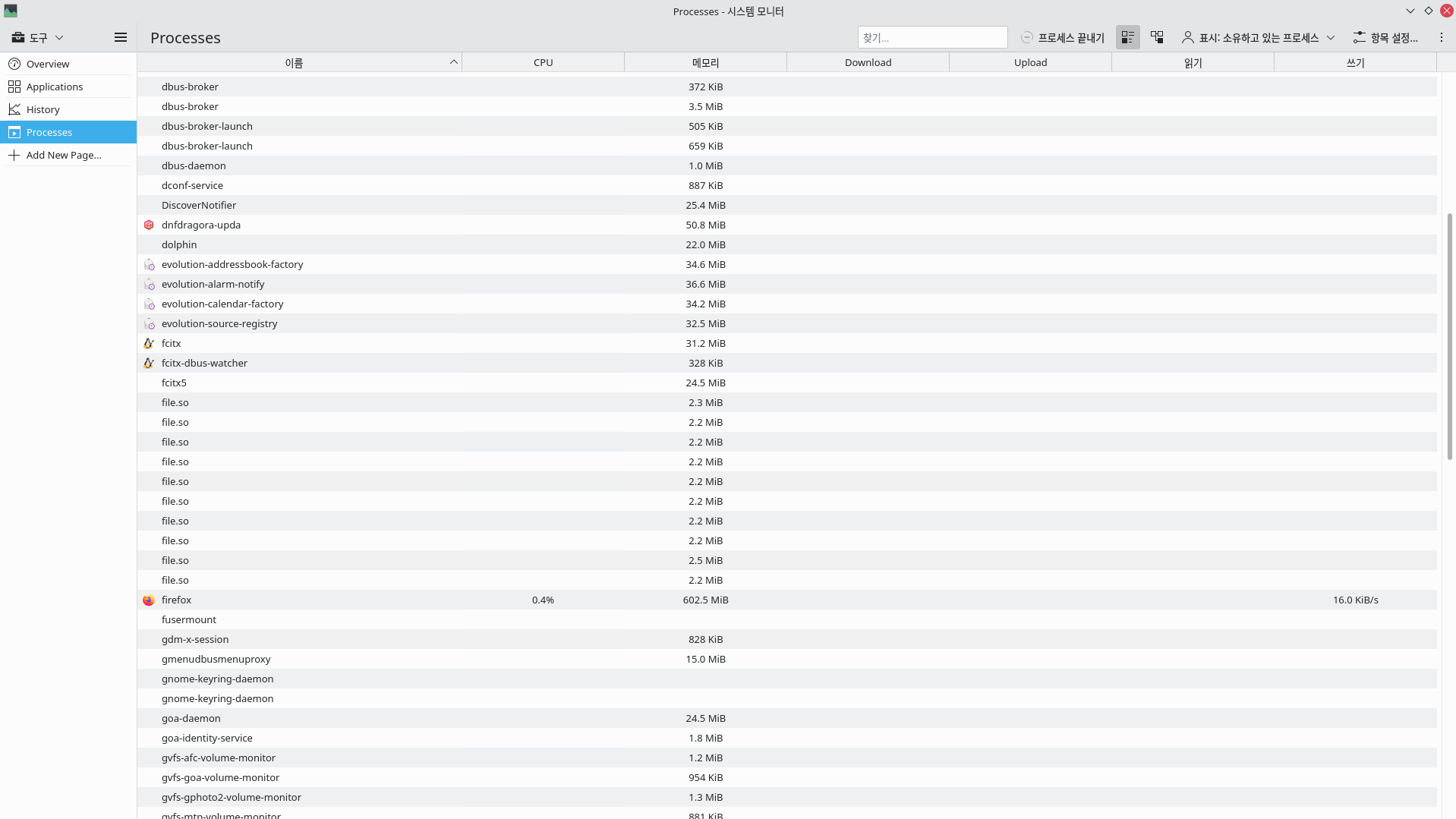Click the System Monitor app icon in titlebar
This screenshot has width=1456, height=819.
click(x=11, y=11)
